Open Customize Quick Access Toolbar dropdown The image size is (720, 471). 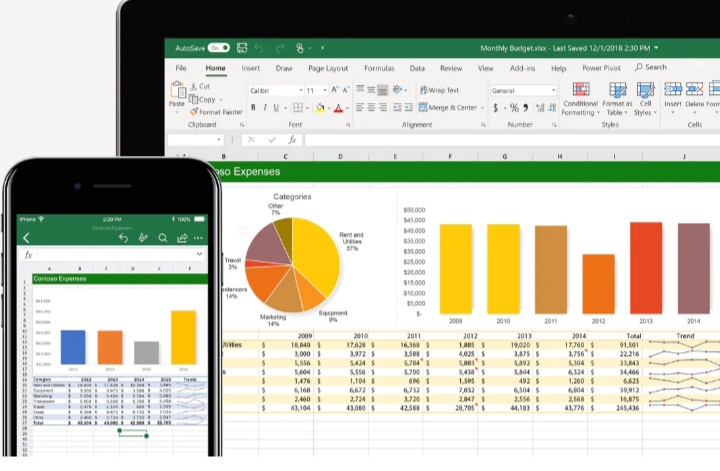(322, 48)
